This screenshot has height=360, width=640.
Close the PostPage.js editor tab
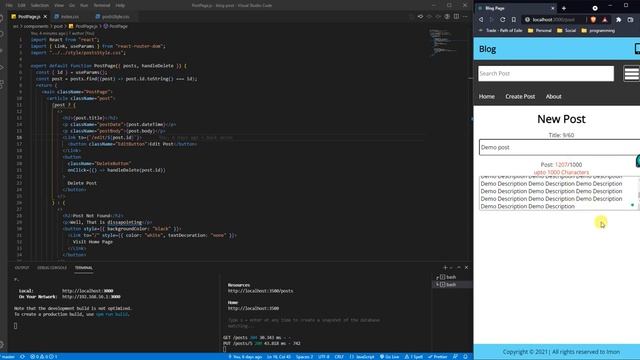(x=45, y=17)
